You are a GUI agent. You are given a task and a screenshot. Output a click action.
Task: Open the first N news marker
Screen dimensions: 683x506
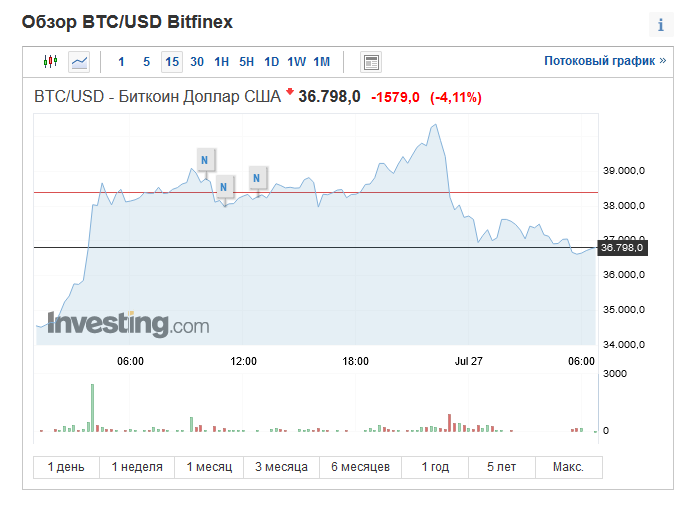[x=205, y=160]
